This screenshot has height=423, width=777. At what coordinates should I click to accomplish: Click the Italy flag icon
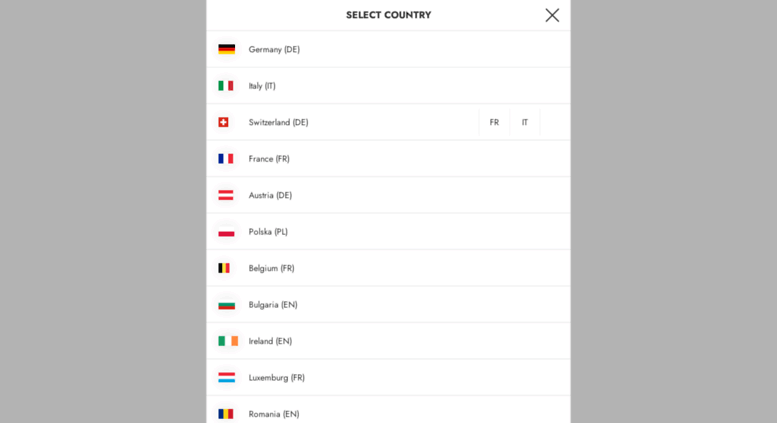pos(226,86)
